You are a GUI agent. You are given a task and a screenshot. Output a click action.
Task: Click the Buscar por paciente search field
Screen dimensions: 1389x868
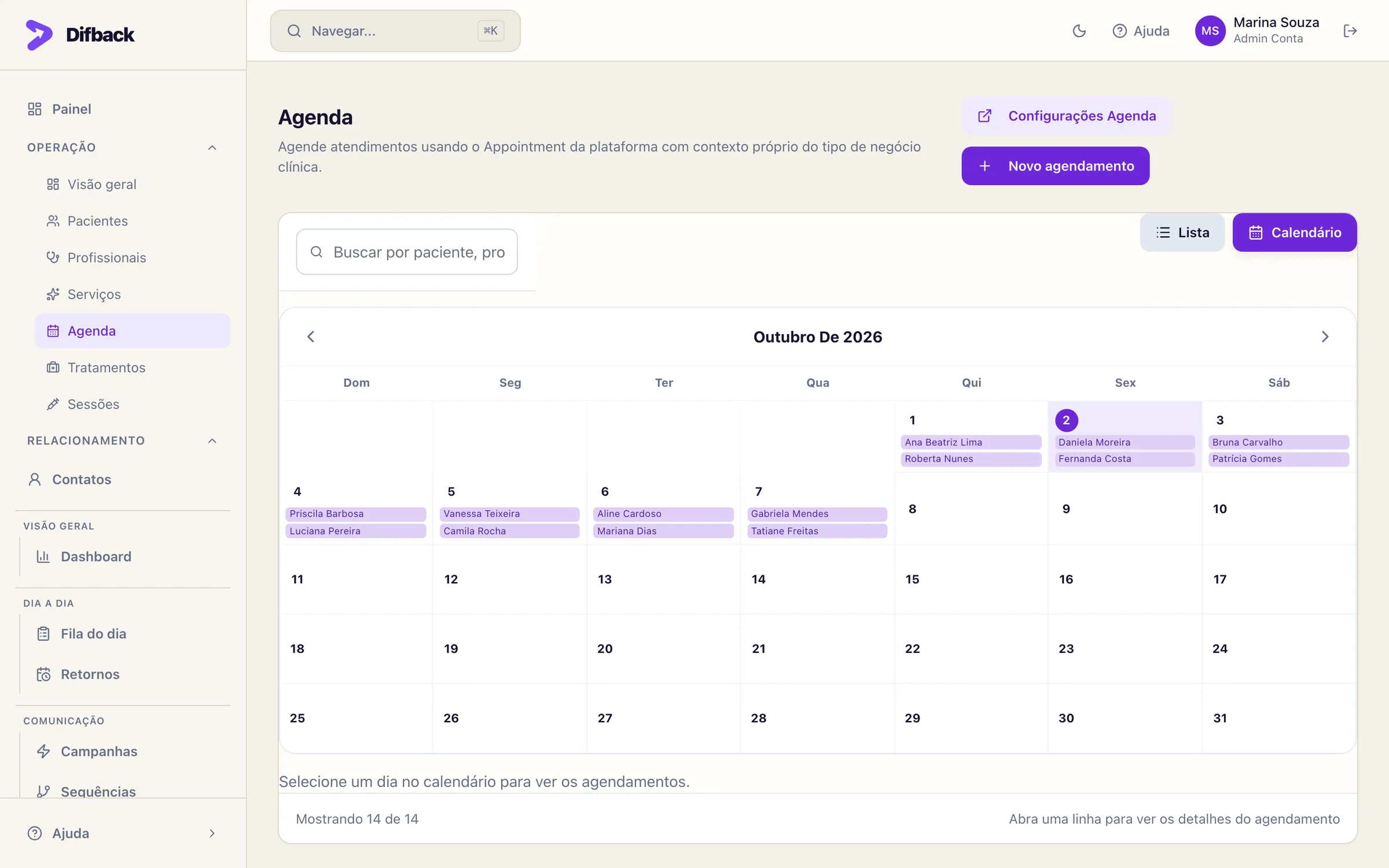click(x=407, y=252)
